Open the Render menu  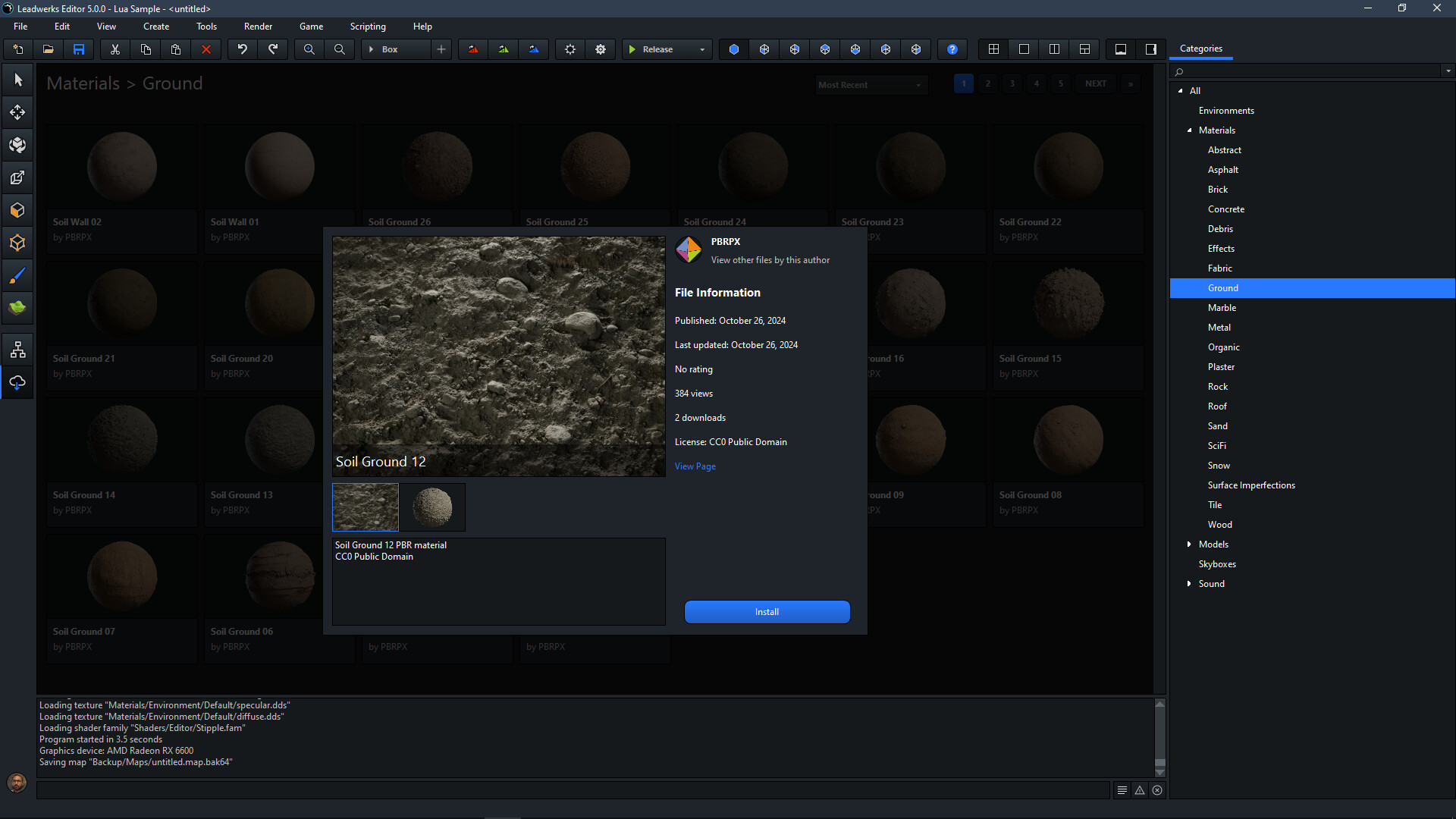(x=257, y=26)
